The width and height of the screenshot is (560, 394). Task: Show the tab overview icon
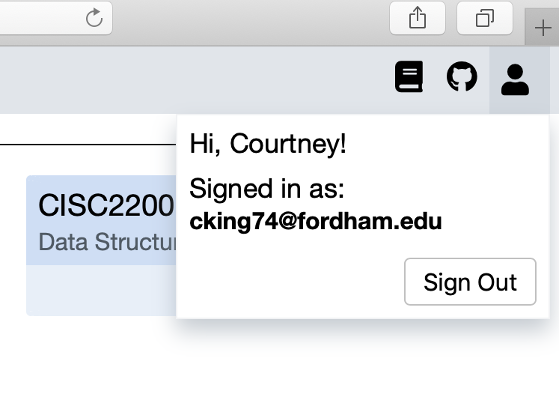(x=485, y=18)
